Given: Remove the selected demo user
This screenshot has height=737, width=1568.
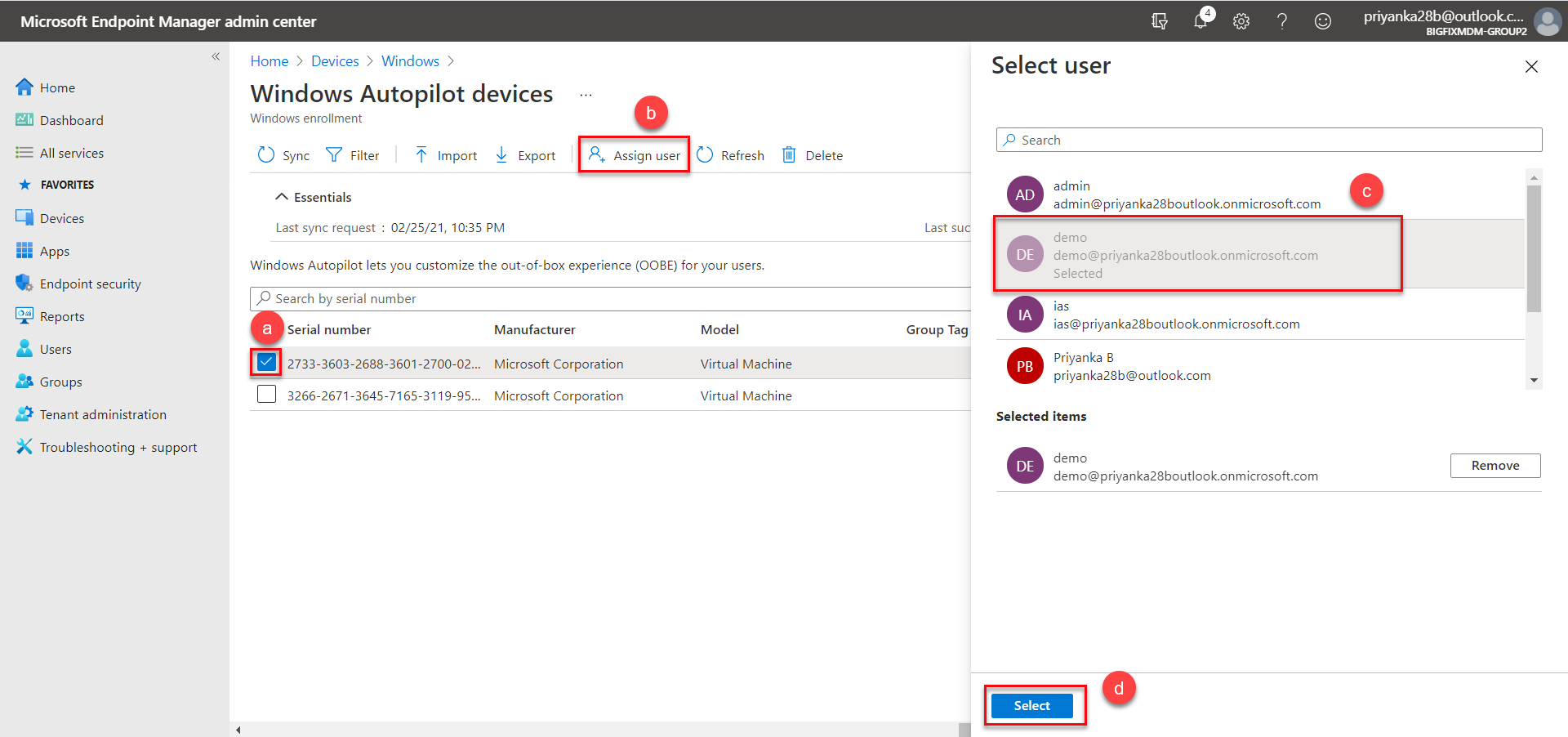Looking at the screenshot, I should 1494,466.
